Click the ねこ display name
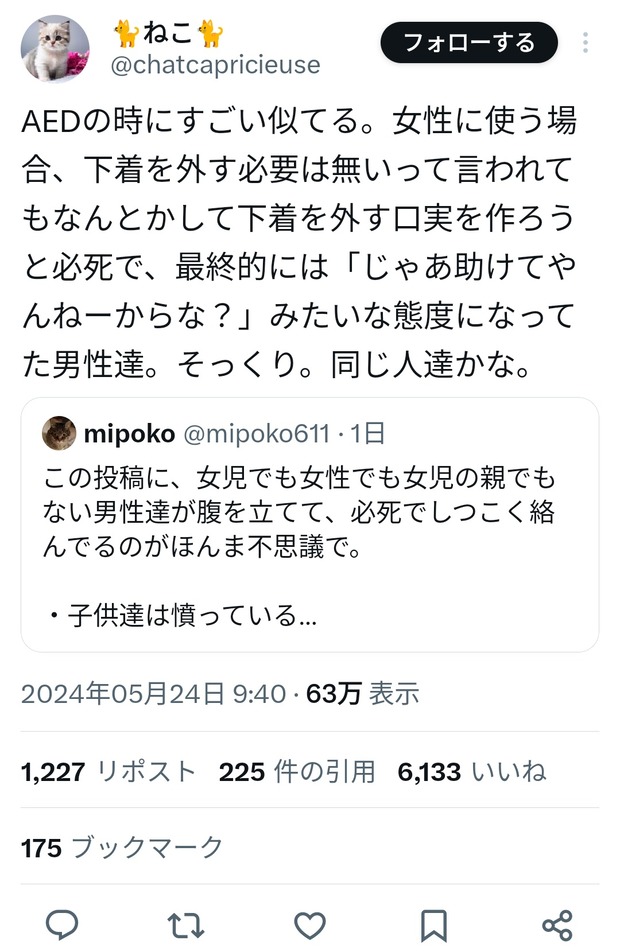 coord(167,35)
